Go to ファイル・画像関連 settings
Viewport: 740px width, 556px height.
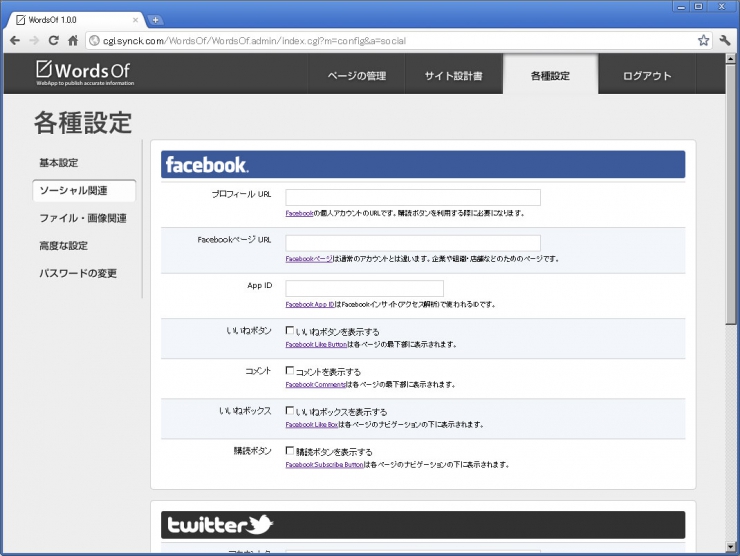(83, 218)
